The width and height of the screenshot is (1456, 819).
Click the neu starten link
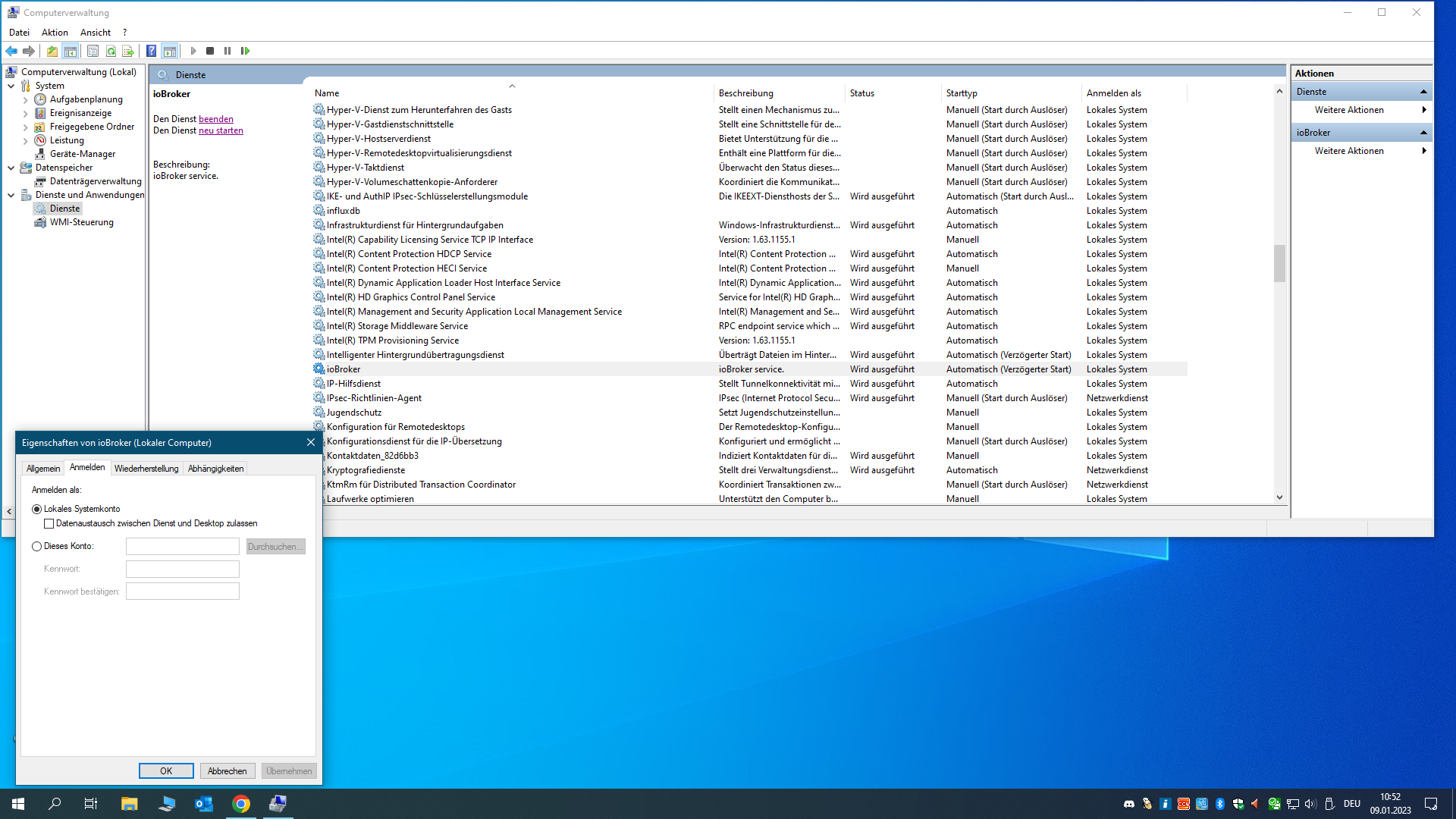coord(221,130)
